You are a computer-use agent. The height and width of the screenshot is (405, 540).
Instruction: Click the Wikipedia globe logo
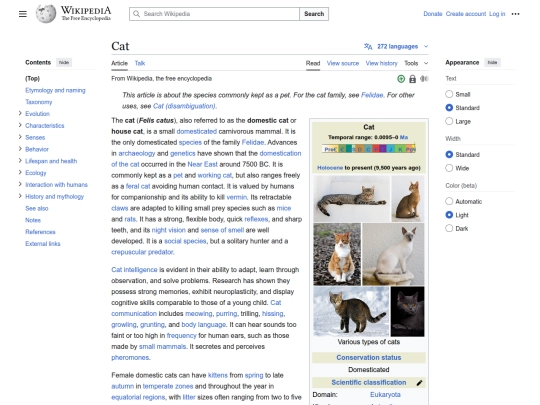coord(46,14)
